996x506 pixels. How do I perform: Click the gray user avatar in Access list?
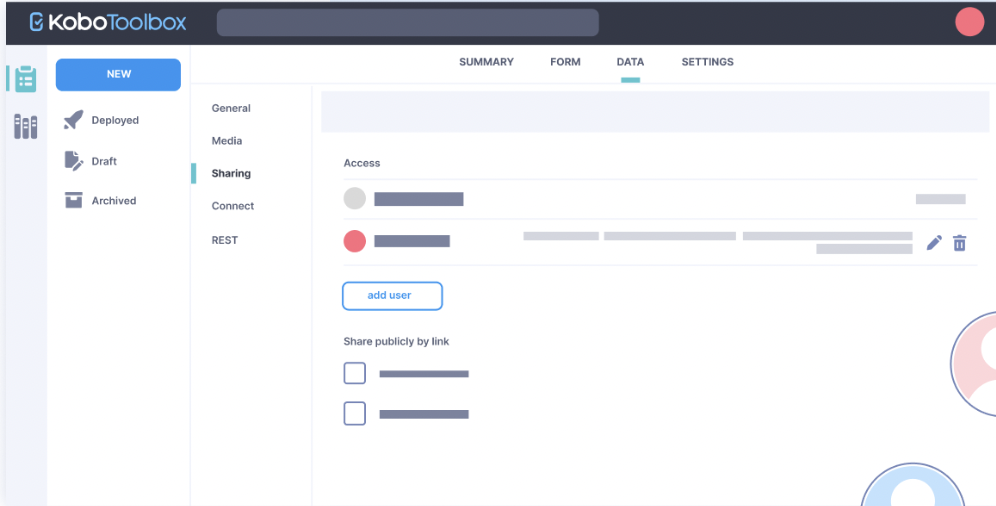(x=354, y=199)
